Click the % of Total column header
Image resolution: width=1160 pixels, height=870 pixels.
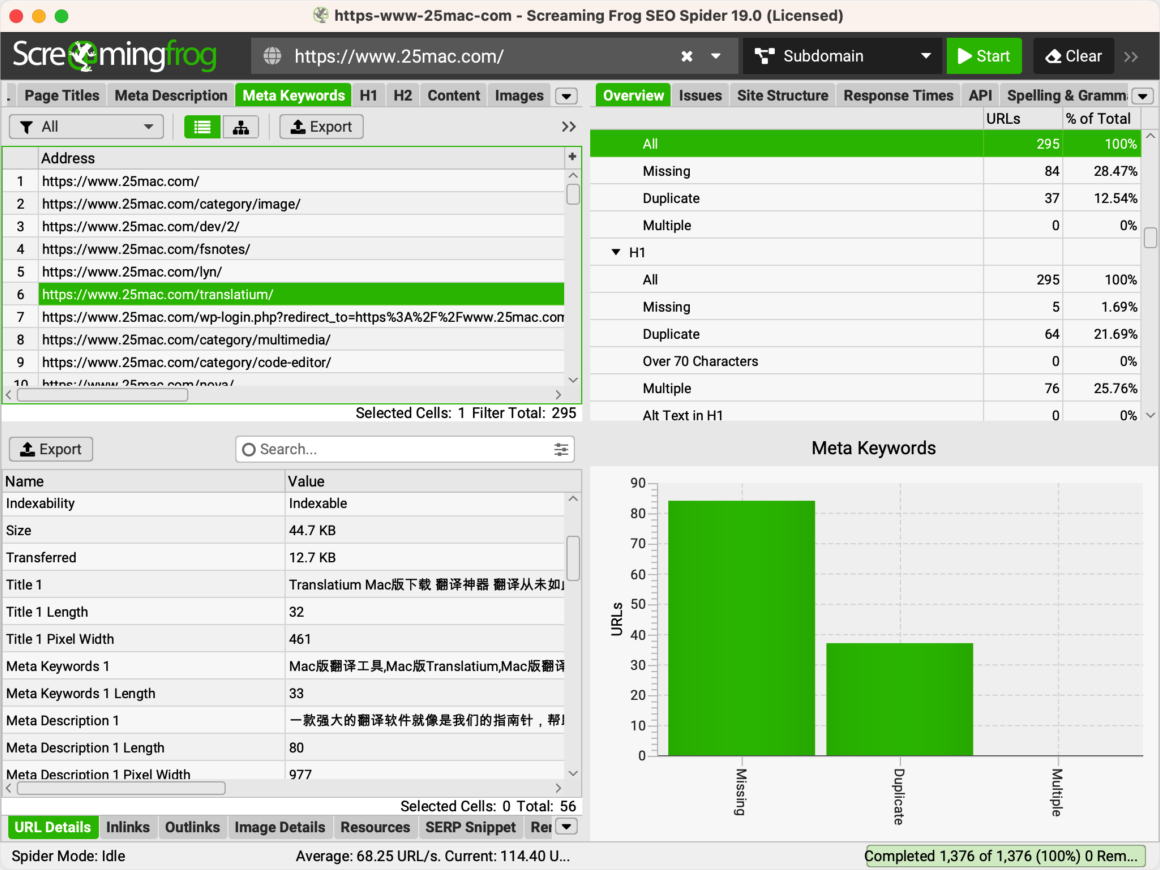click(1102, 118)
